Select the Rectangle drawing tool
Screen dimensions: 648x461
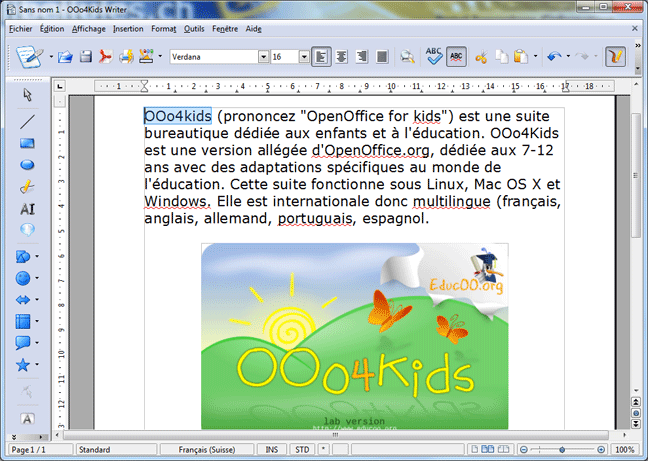coord(27,143)
